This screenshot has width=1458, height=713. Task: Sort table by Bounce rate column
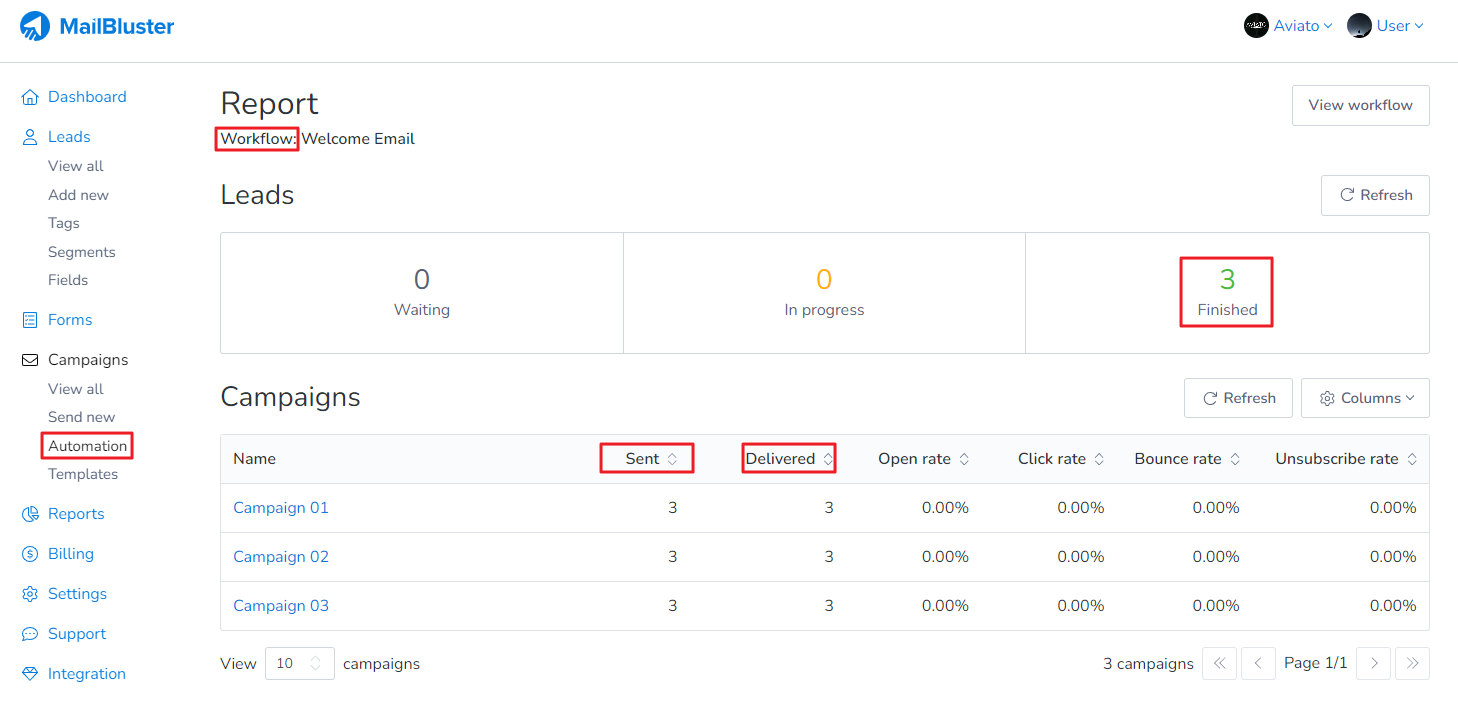(1187, 459)
